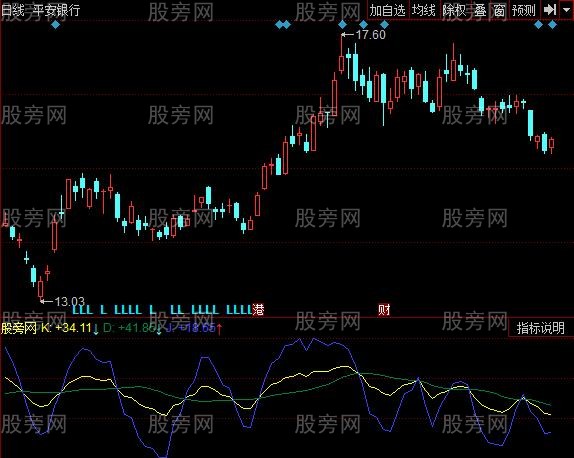574x458 pixels.
Task: Toggle 除权 ex-rights adjustment
Action: (x=454, y=10)
